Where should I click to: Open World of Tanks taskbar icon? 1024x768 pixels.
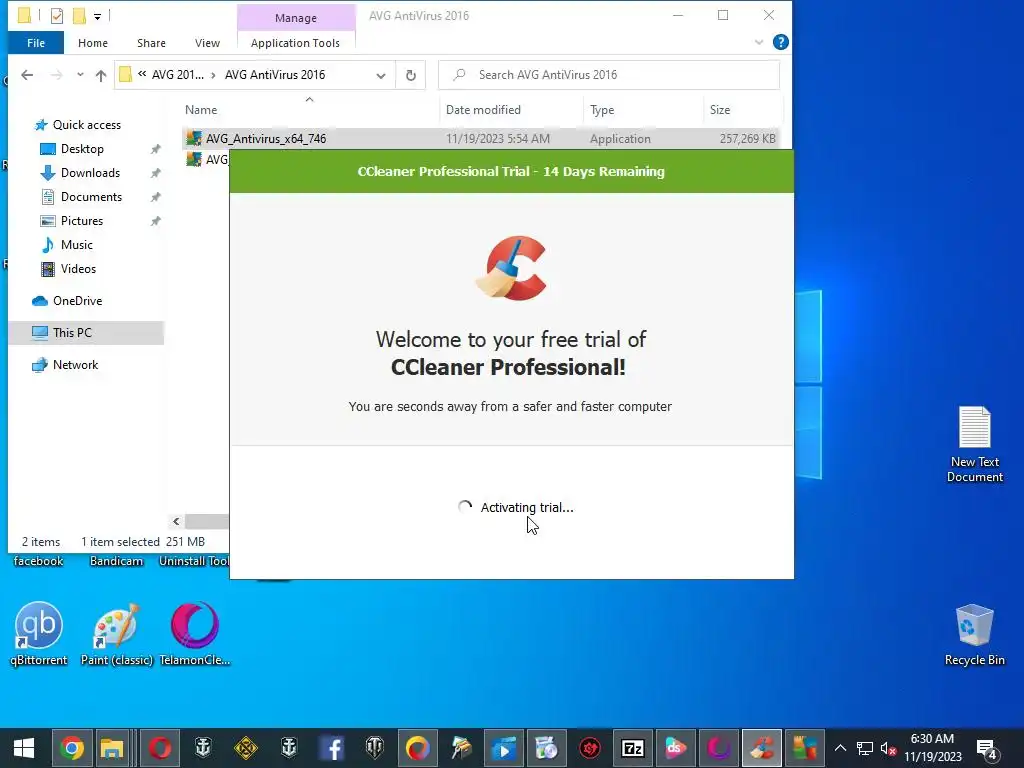pyautogui.click(x=375, y=748)
